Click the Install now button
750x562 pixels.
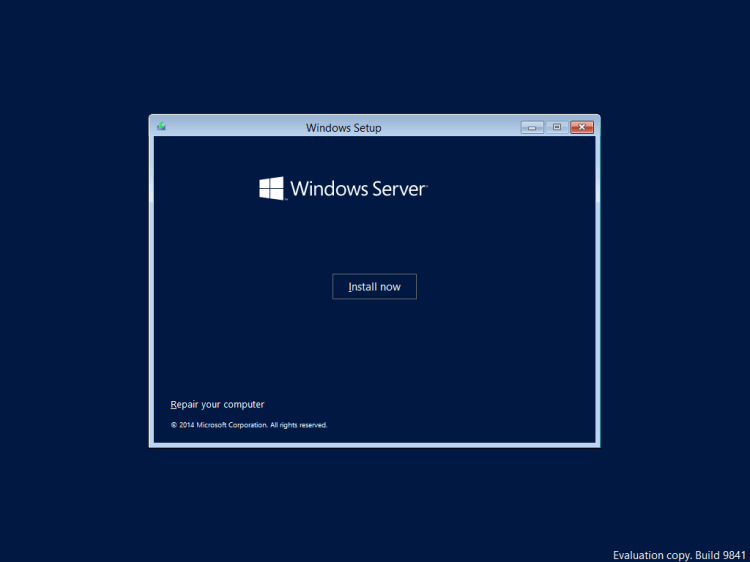pos(374,287)
